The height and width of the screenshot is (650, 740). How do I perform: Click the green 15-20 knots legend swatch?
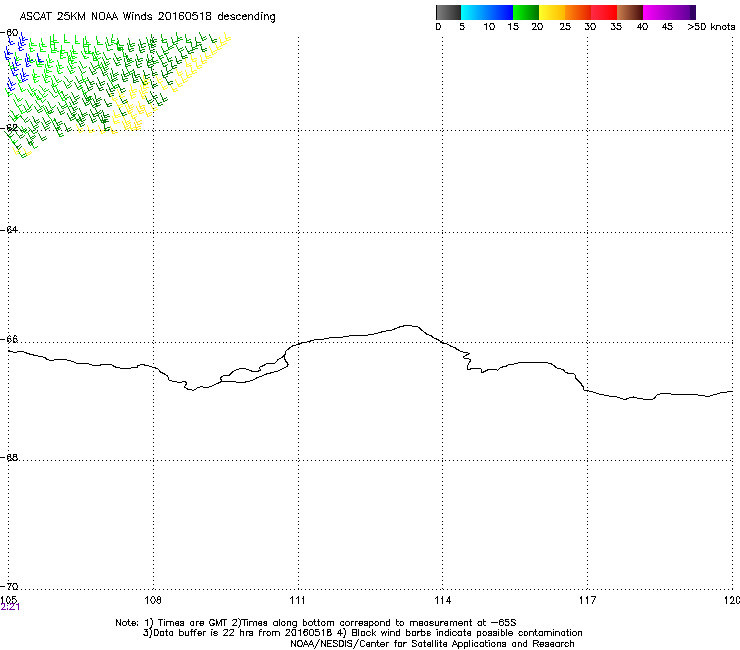tap(526, 12)
